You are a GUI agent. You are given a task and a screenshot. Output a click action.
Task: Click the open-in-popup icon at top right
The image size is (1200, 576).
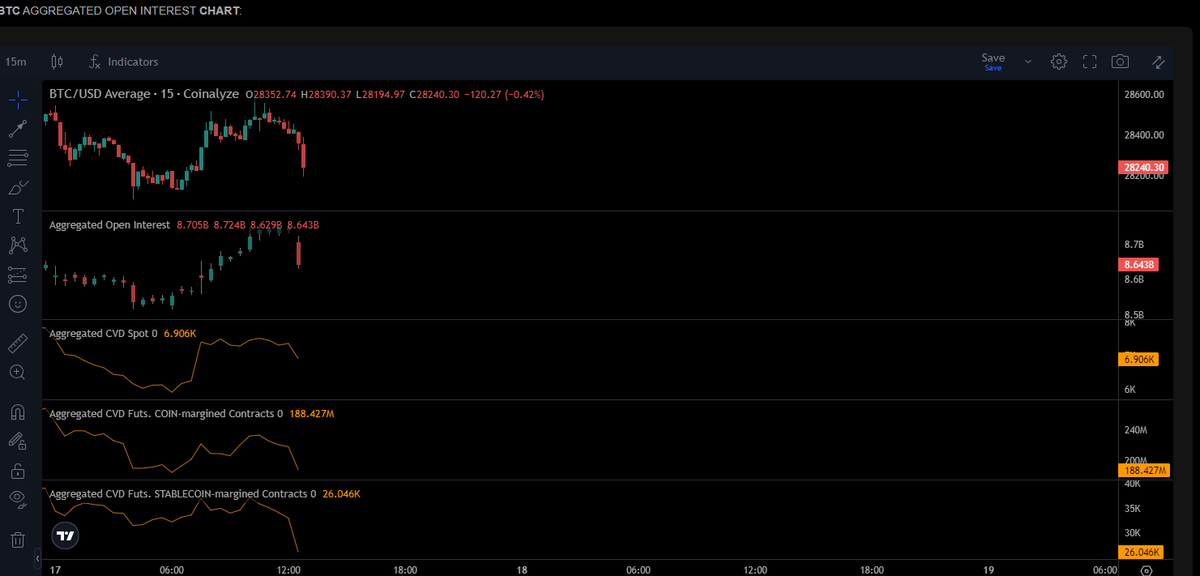[1159, 62]
